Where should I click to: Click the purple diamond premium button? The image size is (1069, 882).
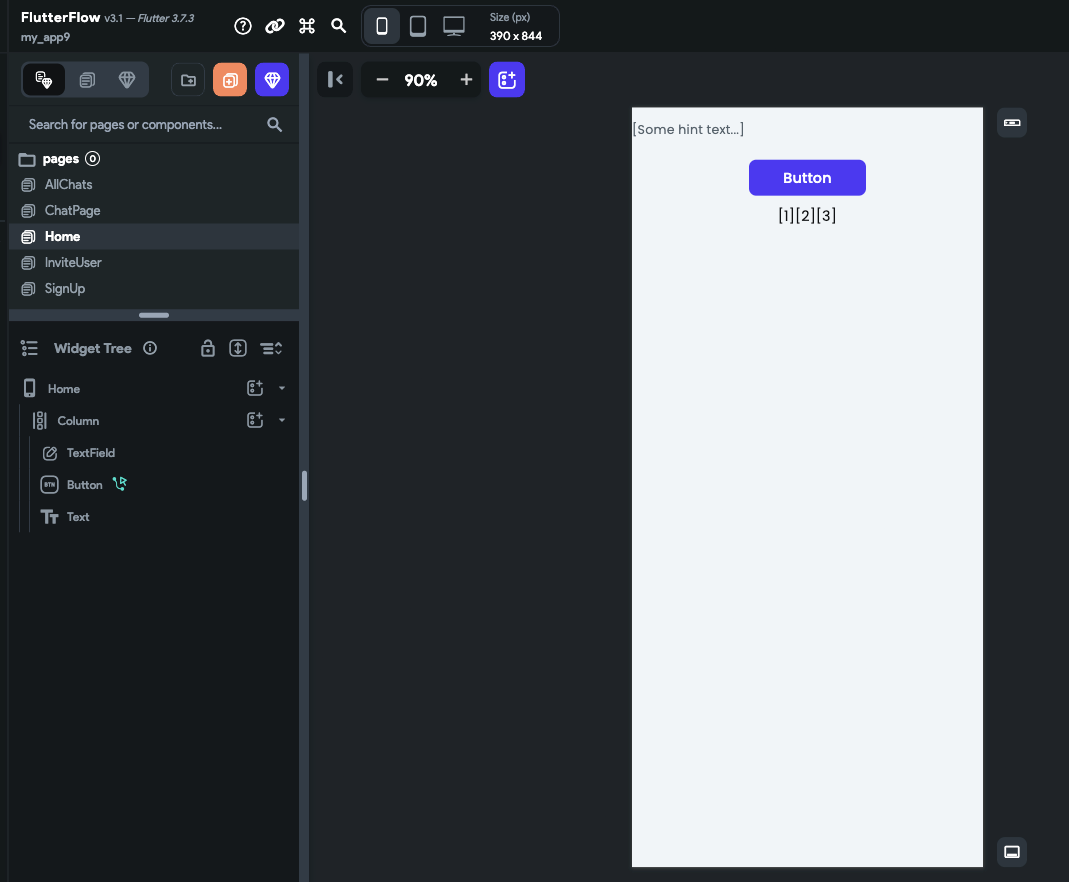coord(272,80)
